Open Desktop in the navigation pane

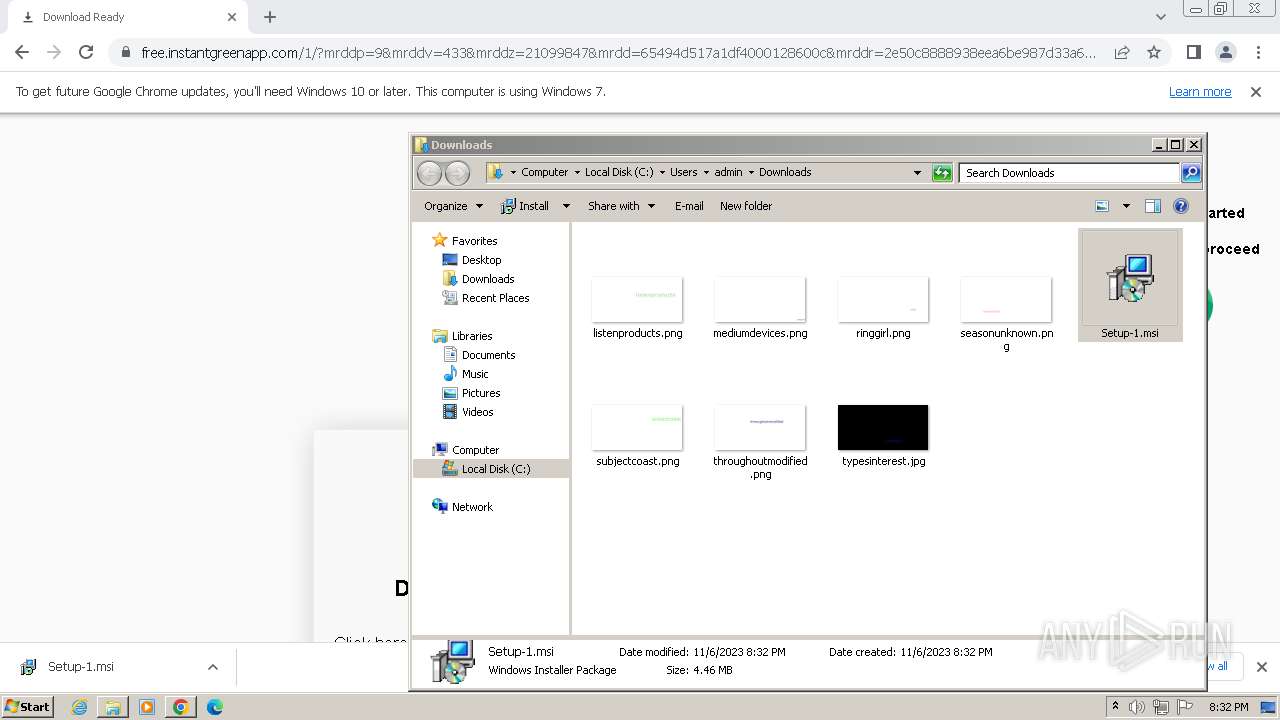tap(481, 260)
